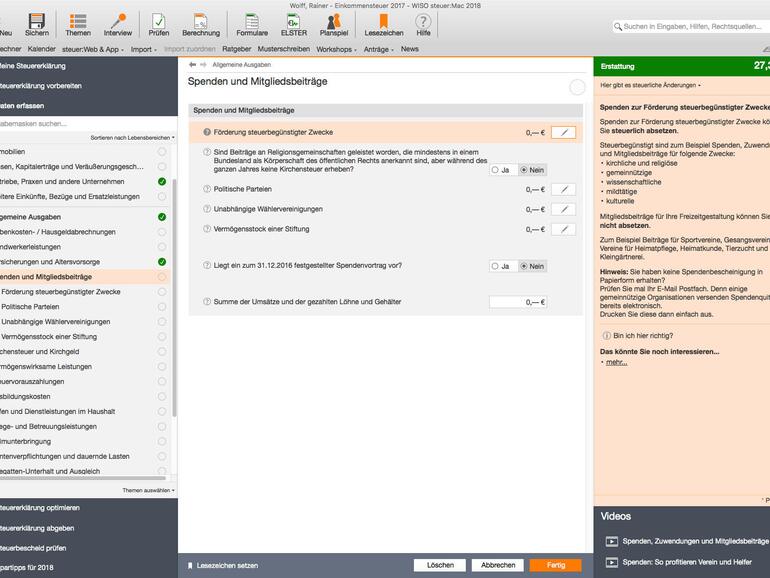Image resolution: width=770 pixels, height=578 pixels.
Task: Click the Lesezeichen bookmark icon
Action: click(384, 22)
